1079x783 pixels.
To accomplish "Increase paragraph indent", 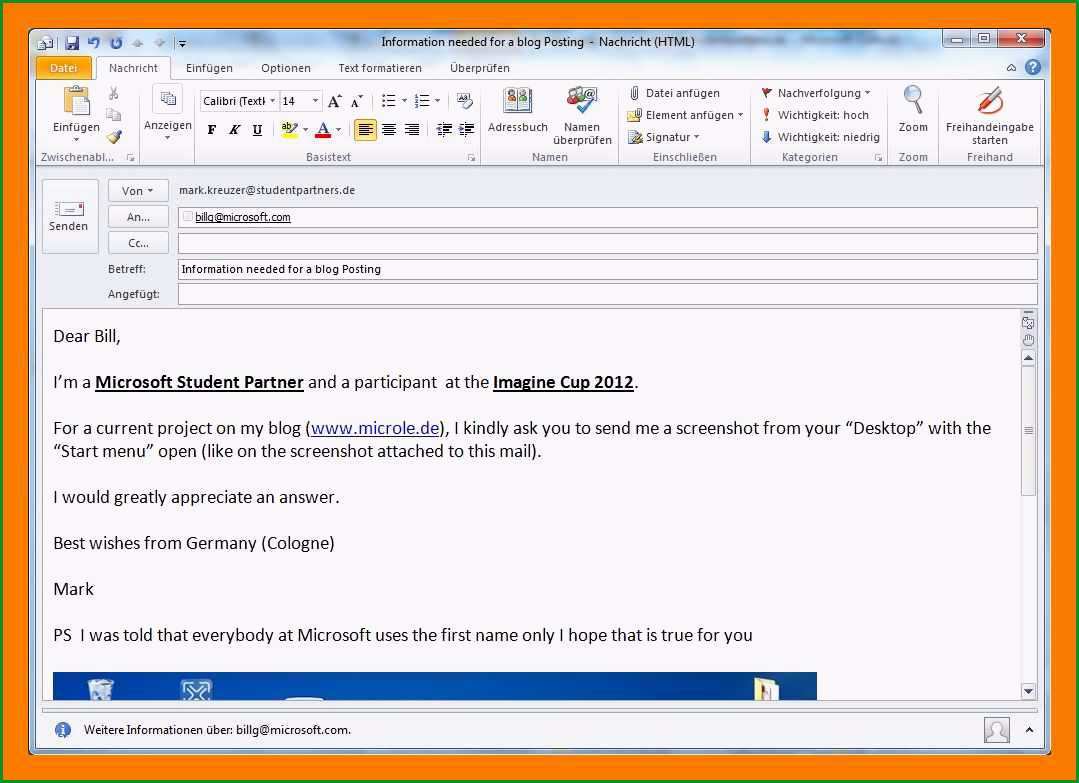I will pyautogui.click(x=467, y=129).
